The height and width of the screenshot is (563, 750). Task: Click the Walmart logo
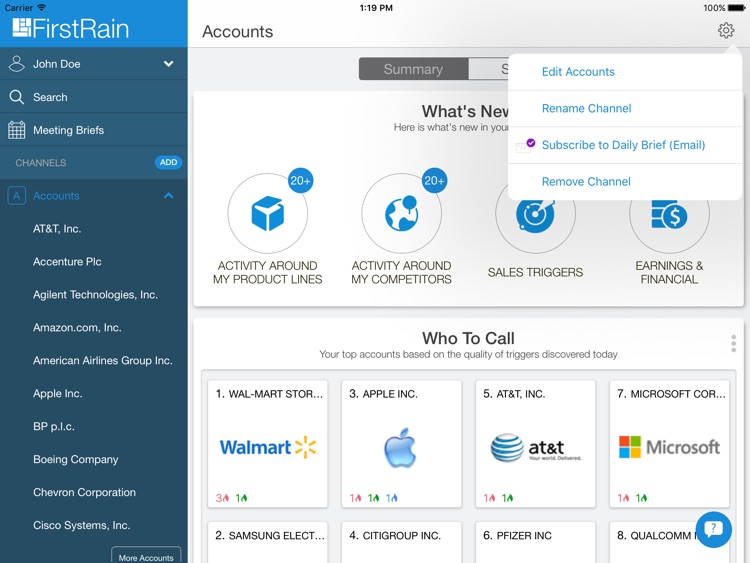click(x=268, y=447)
